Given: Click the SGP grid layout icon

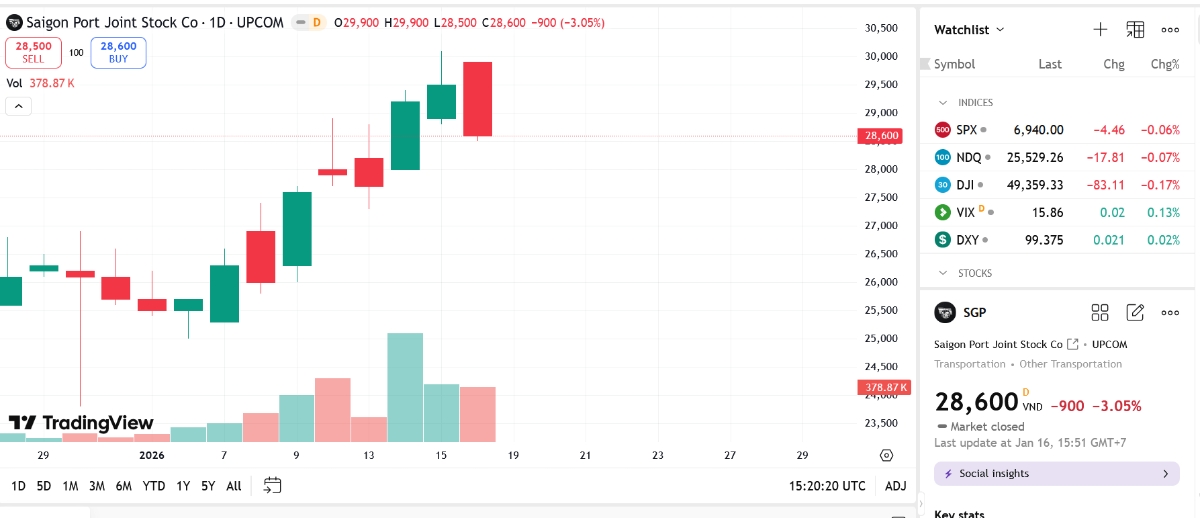Looking at the screenshot, I should pyautogui.click(x=1100, y=313).
